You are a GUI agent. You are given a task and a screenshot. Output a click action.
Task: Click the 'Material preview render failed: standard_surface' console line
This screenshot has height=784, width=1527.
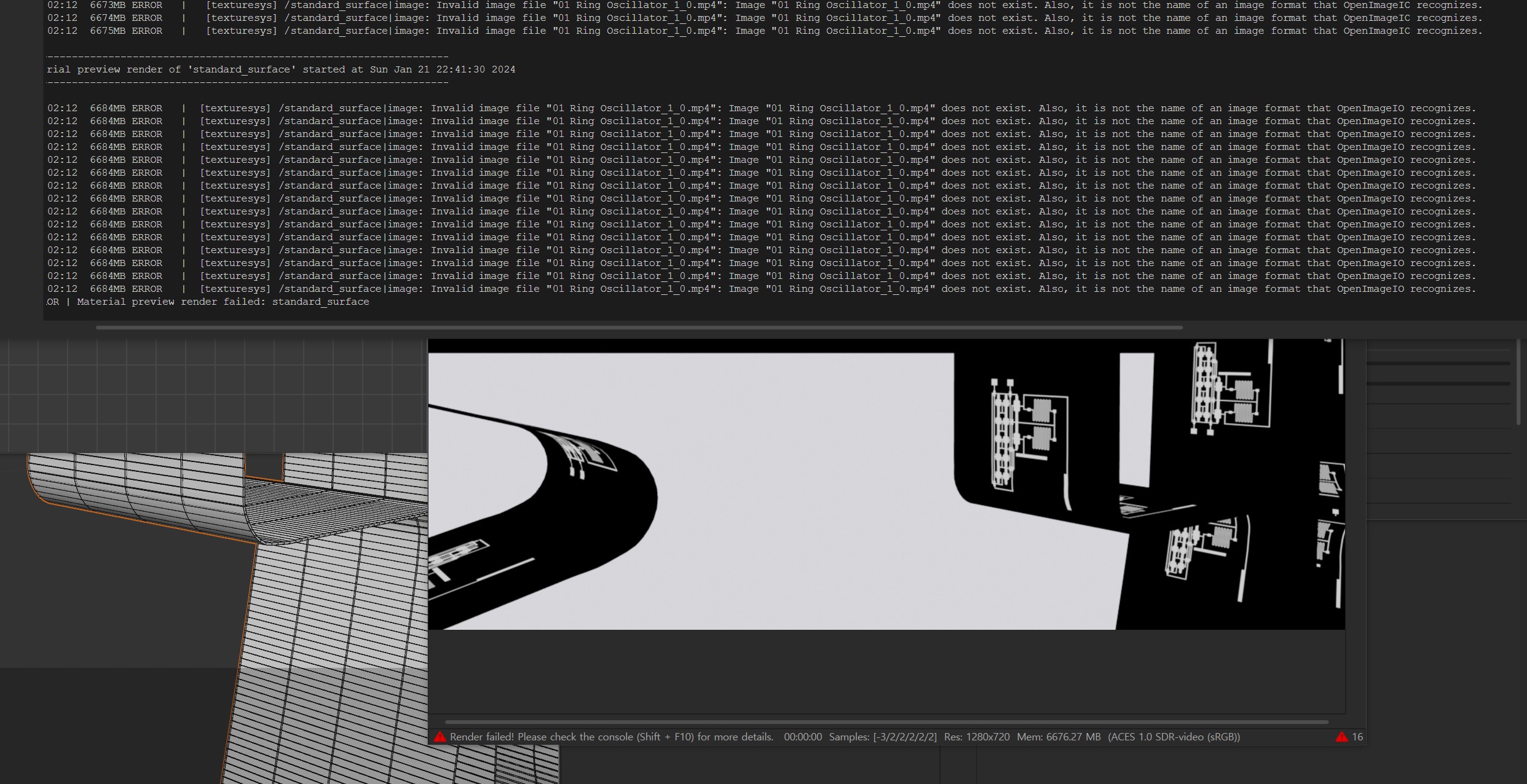click(209, 302)
